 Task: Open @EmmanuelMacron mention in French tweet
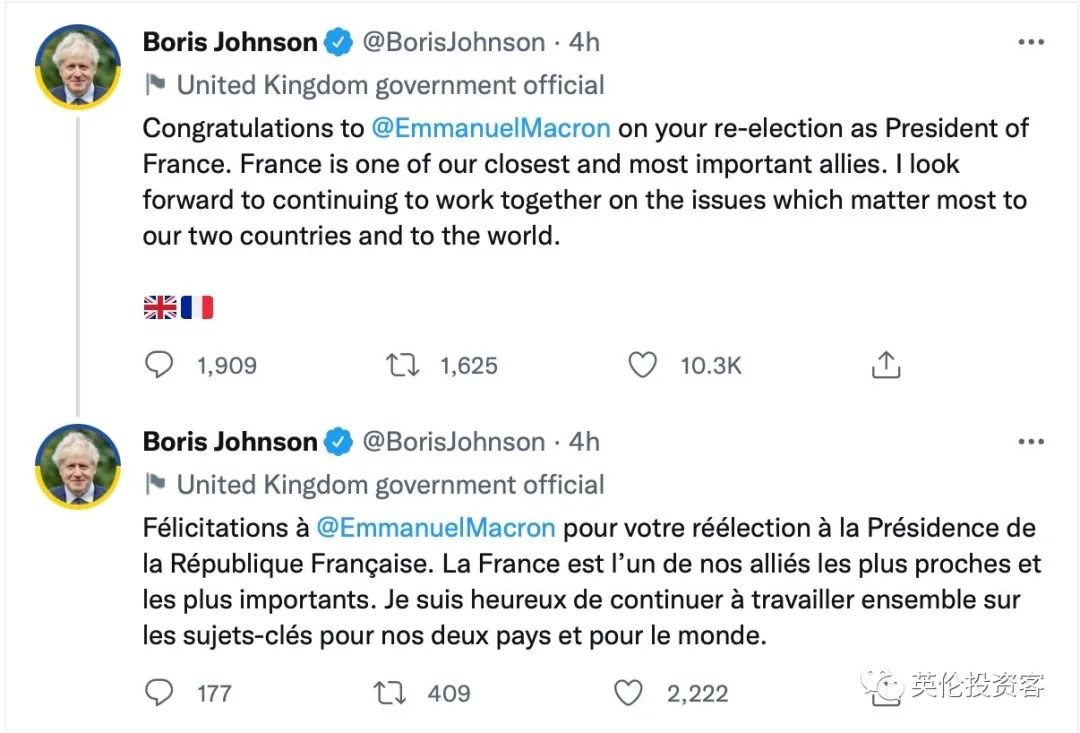pyautogui.click(x=435, y=527)
